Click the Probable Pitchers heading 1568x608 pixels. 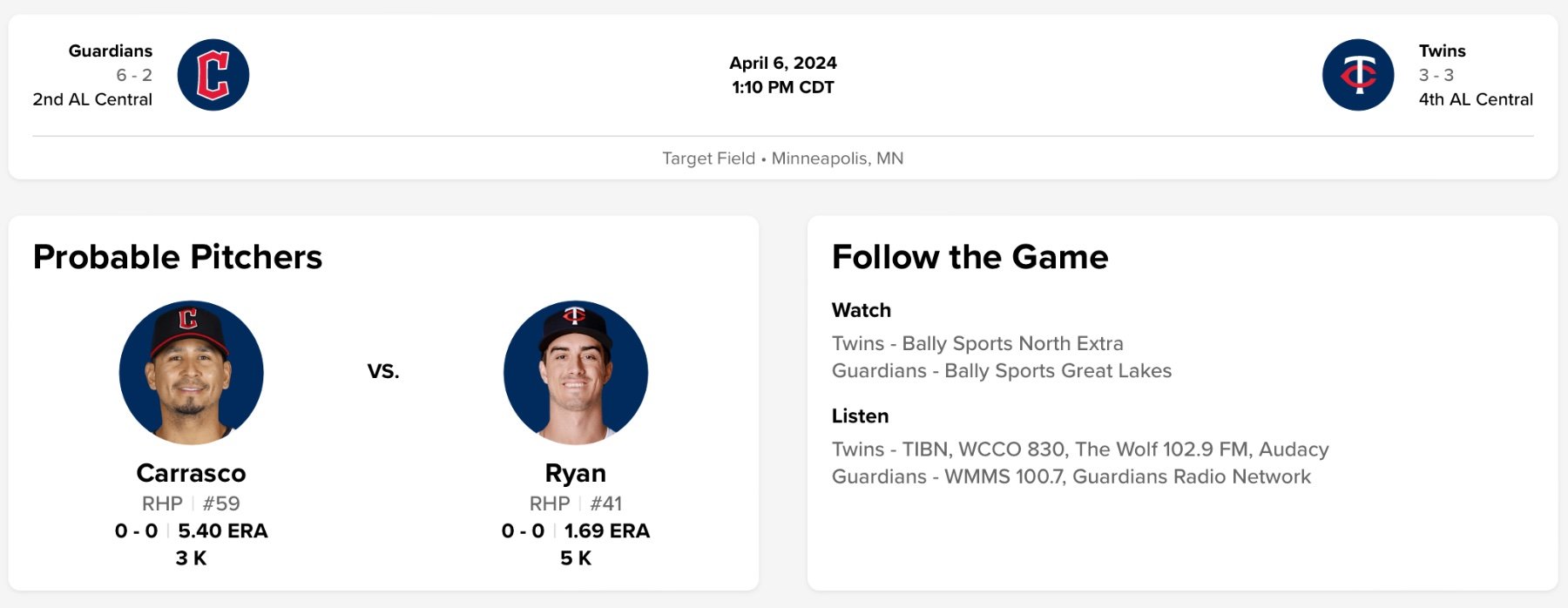pyautogui.click(x=178, y=257)
